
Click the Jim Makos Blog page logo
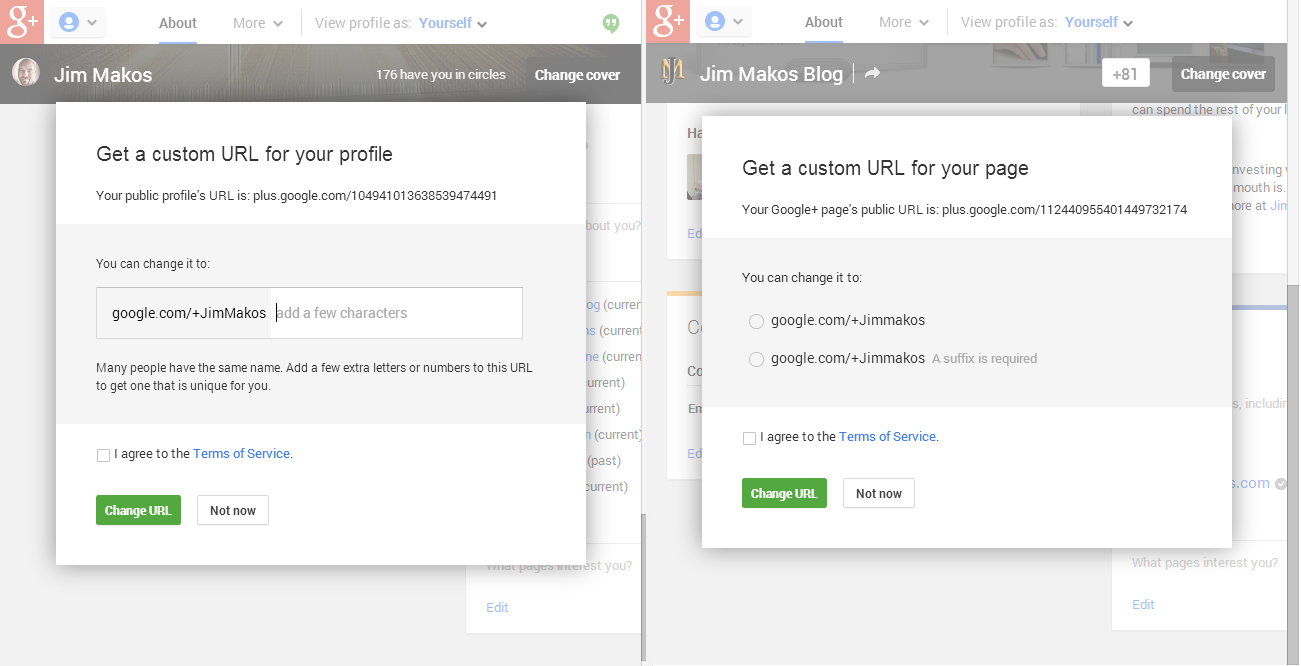coord(673,73)
